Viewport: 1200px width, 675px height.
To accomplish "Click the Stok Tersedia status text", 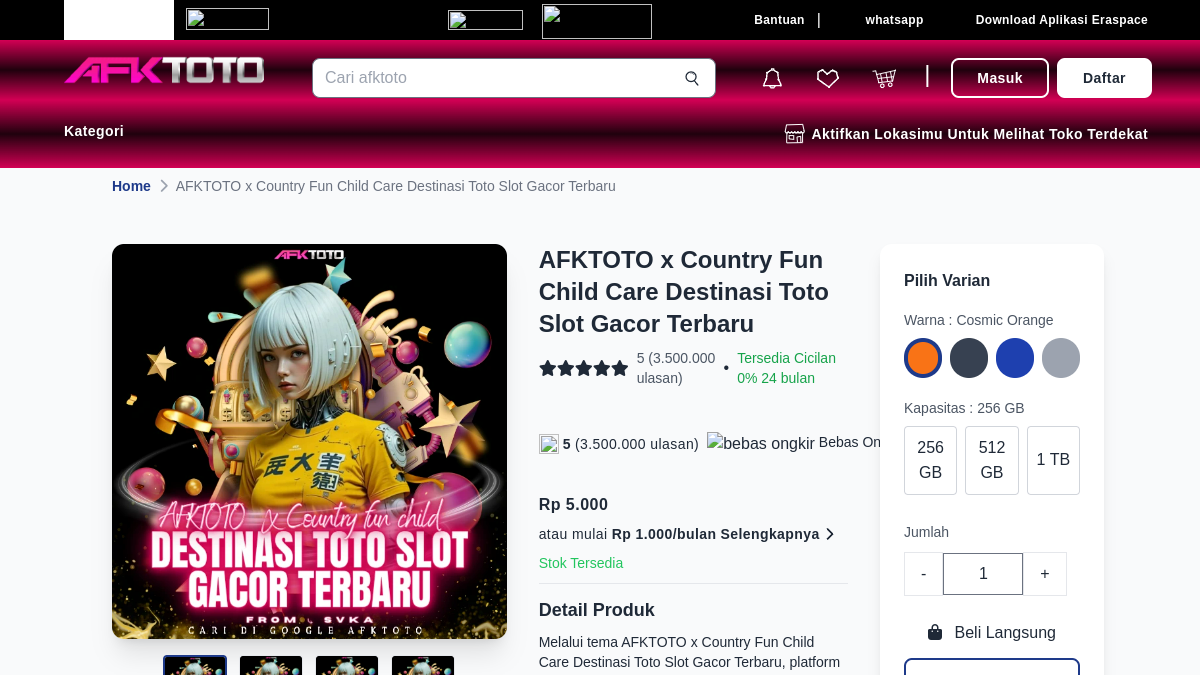I will tap(581, 563).
